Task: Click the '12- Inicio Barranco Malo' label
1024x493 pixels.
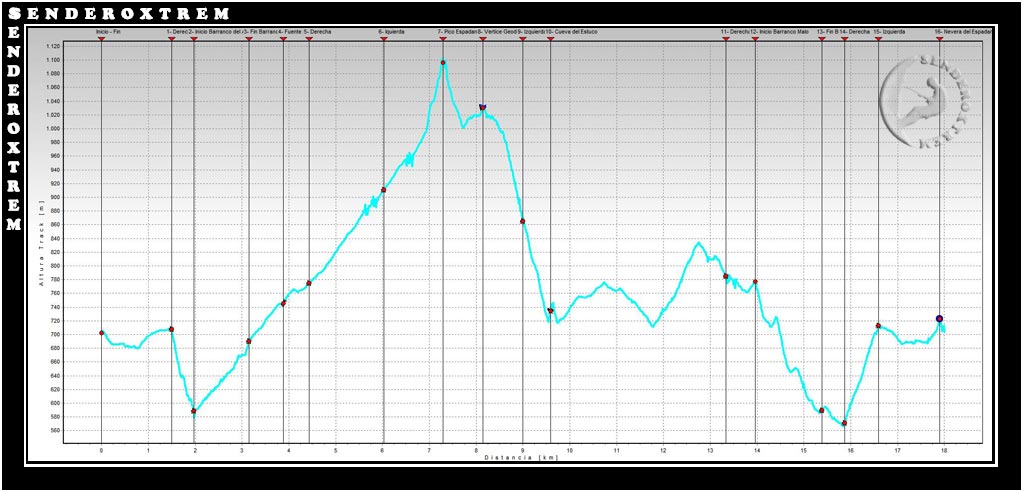Action: tap(780, 31)
